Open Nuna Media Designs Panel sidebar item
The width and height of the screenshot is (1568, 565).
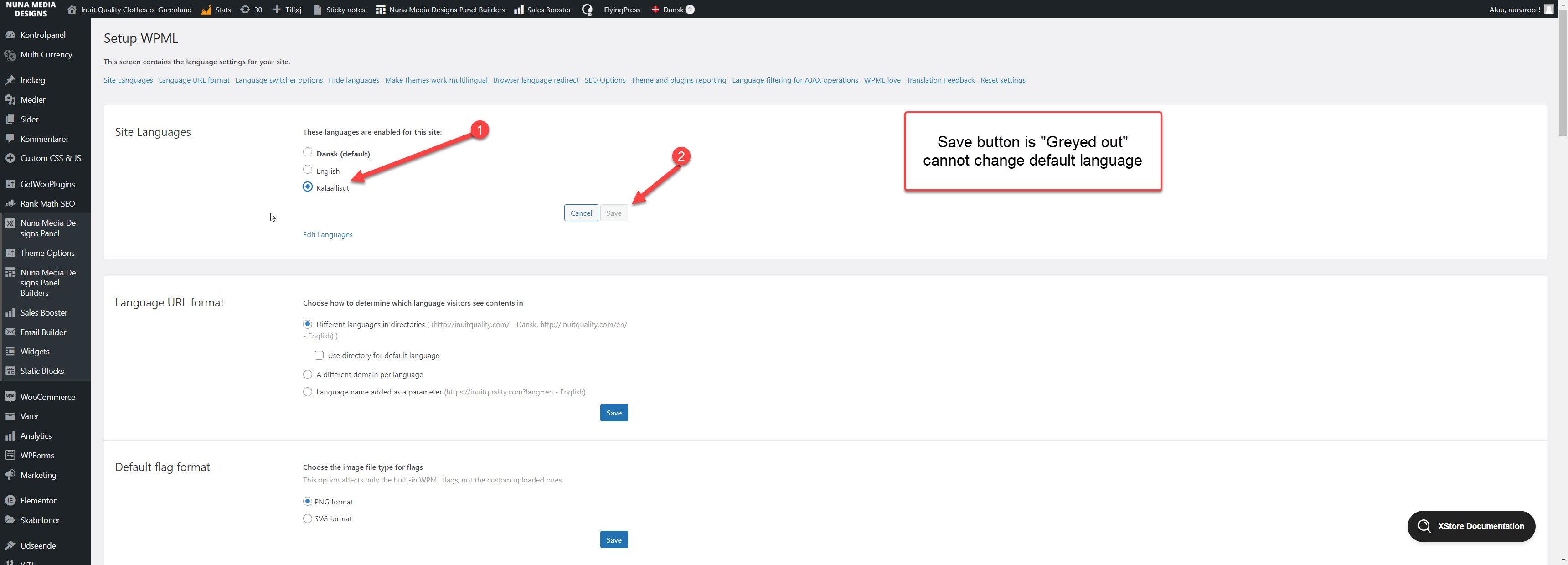pos(46,228)
